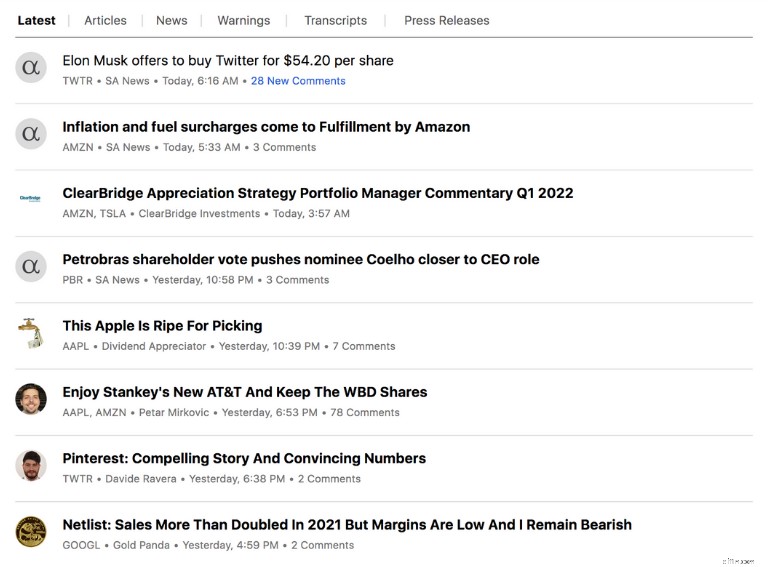Open Netlist Sales More Than Doubled article
768x567 pixels.
click(347, 525)
